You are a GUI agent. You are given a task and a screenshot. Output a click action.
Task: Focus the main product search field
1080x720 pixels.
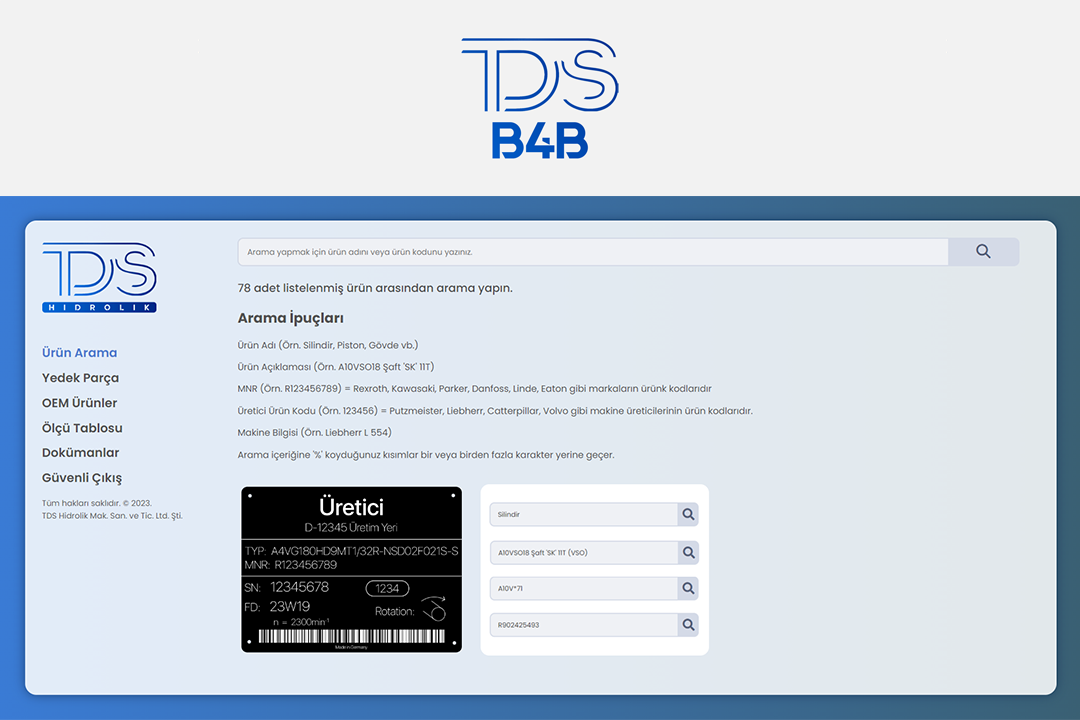click(x=592, y=252)
